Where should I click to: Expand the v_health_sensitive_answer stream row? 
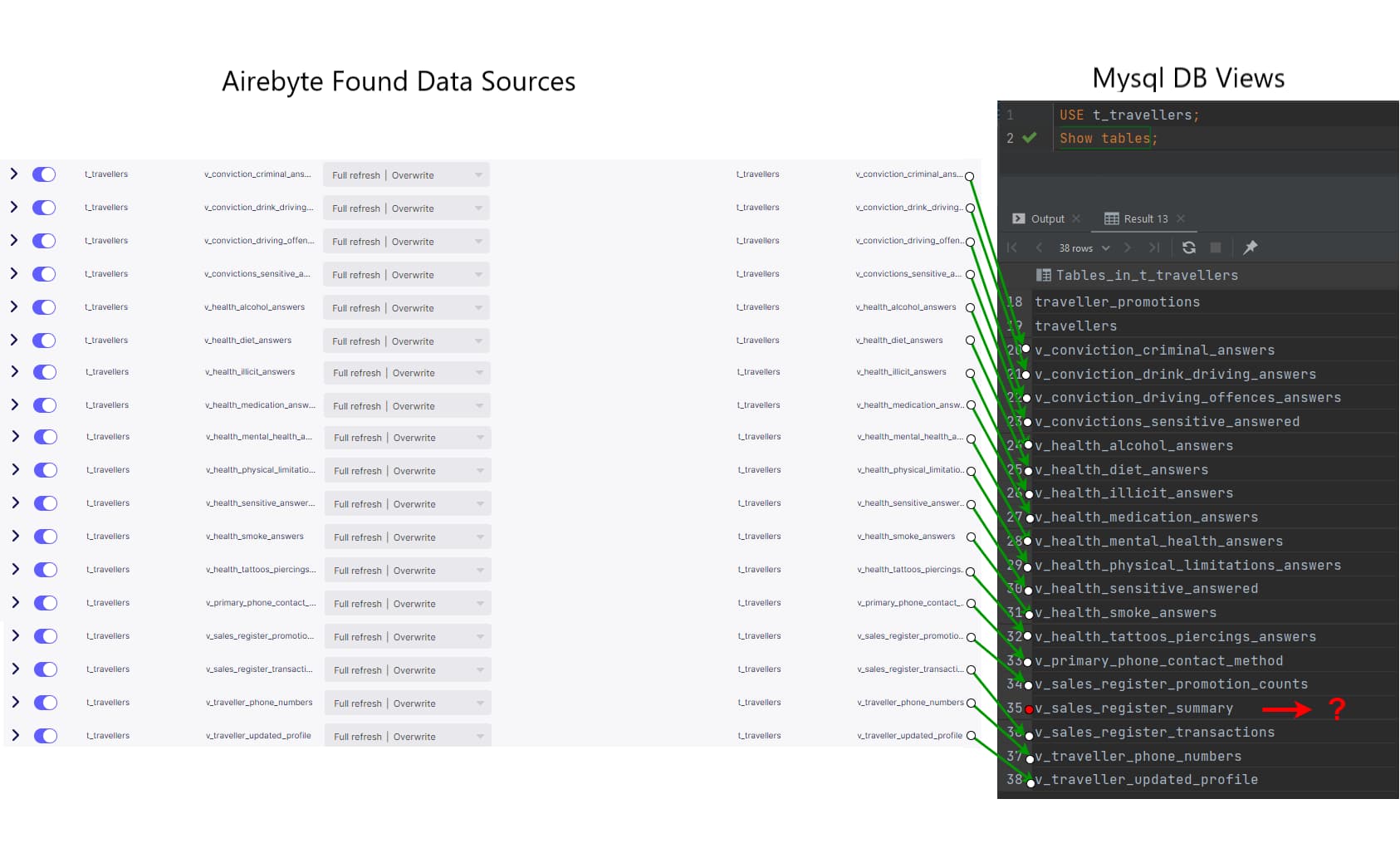[15, 502]
